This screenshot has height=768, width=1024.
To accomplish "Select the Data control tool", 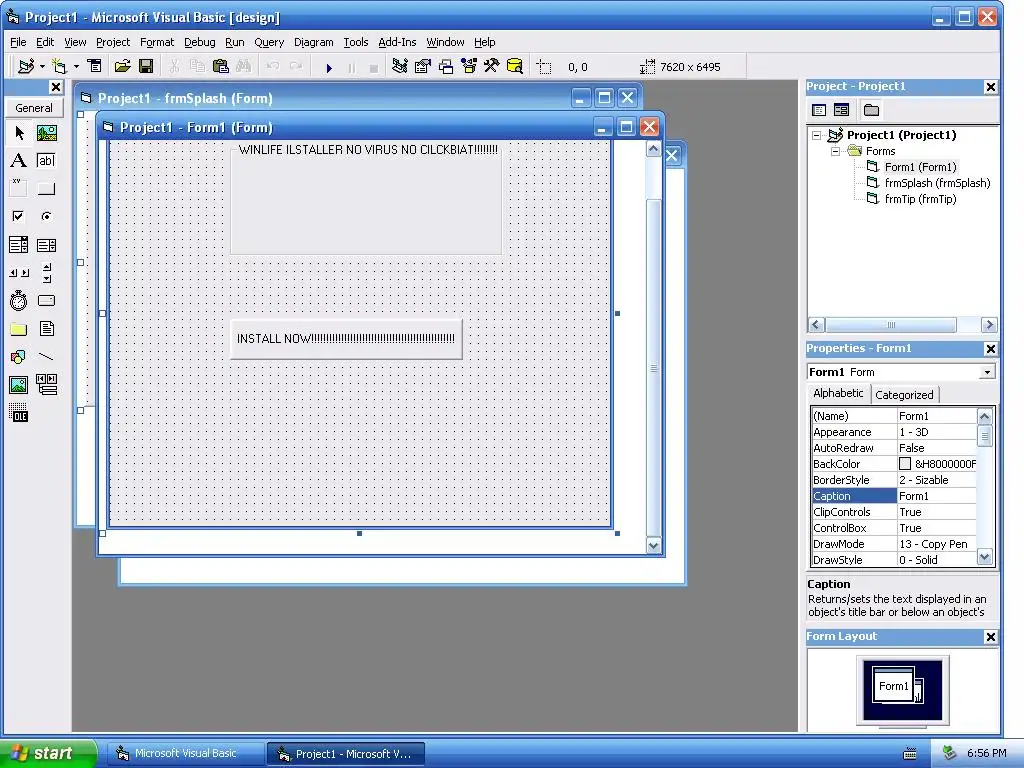I will pyautogui.click(x=46, y=385).
